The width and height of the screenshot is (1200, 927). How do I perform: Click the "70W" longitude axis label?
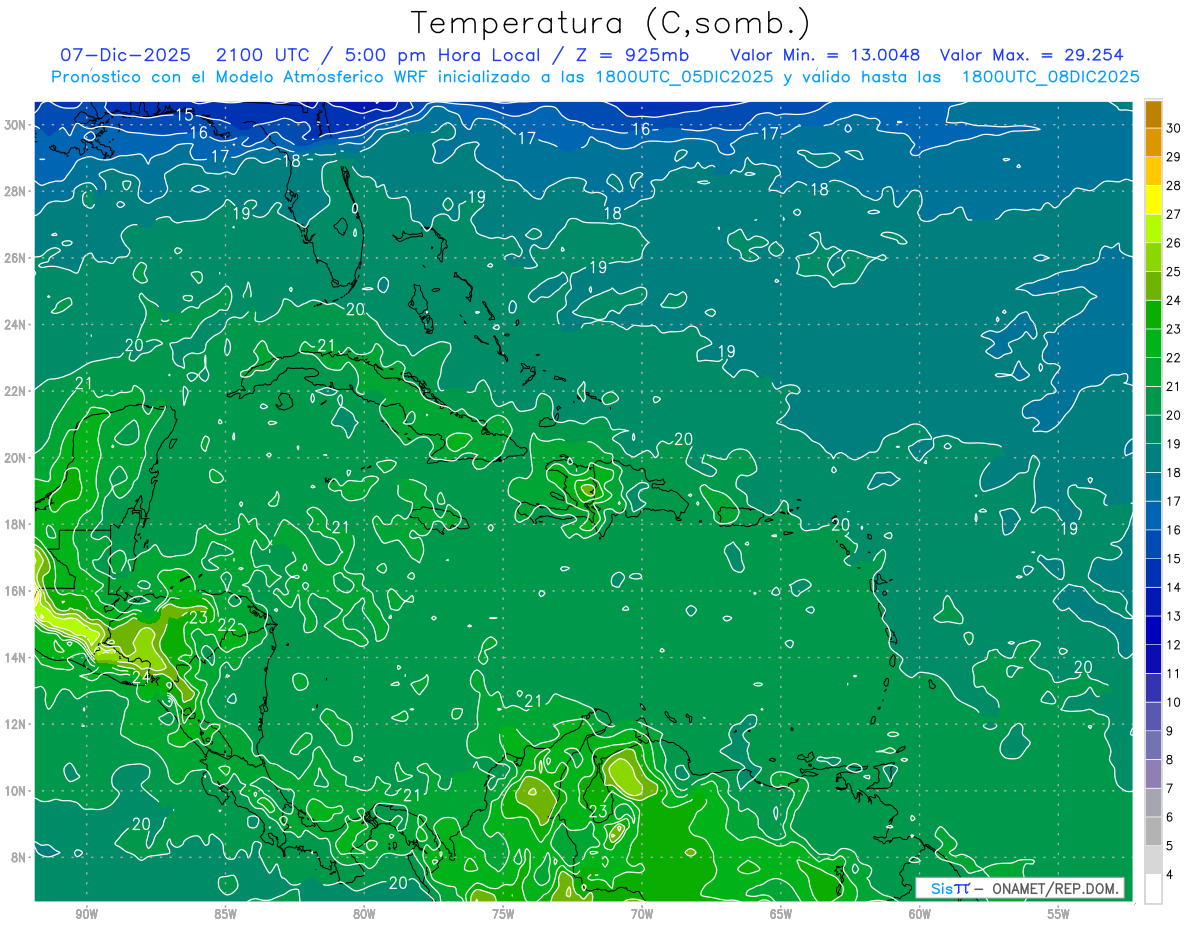(x=642, y=914)
